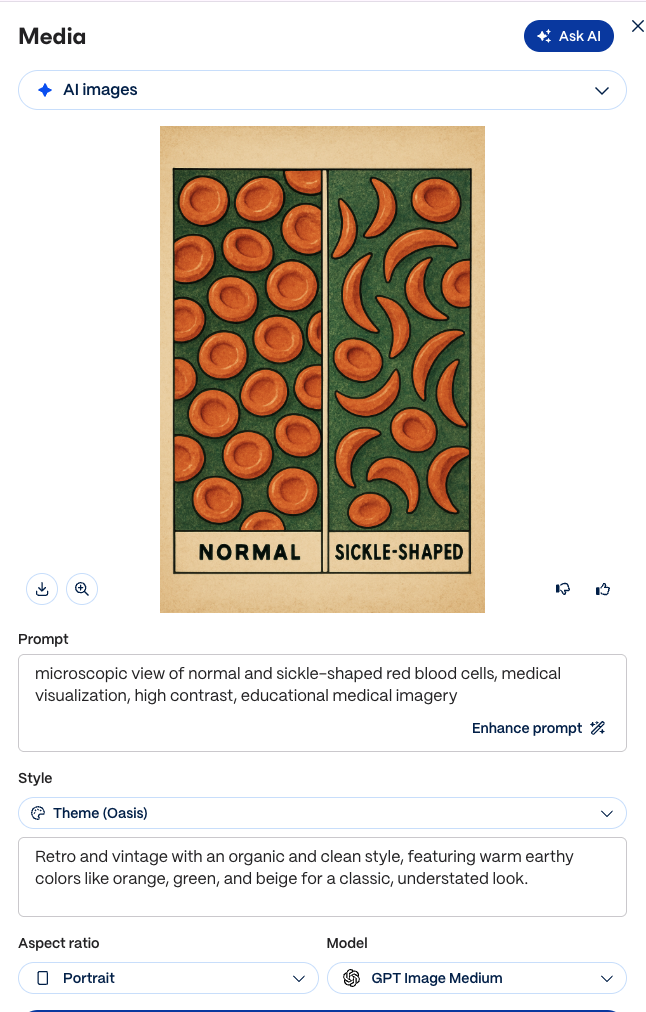Give thumbs down to generated image
The height and width of the screenshot is (1012, 646).
point(563,589)
